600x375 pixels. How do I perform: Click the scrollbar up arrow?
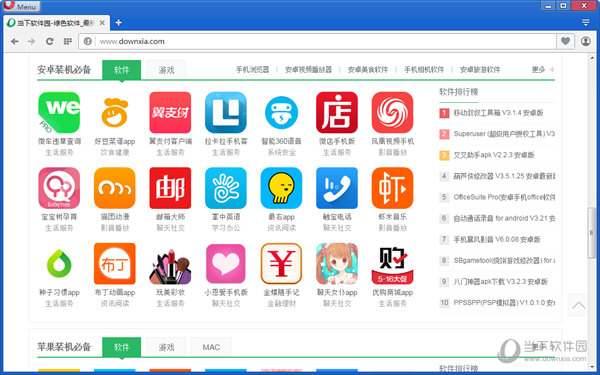tap(592, 58)
